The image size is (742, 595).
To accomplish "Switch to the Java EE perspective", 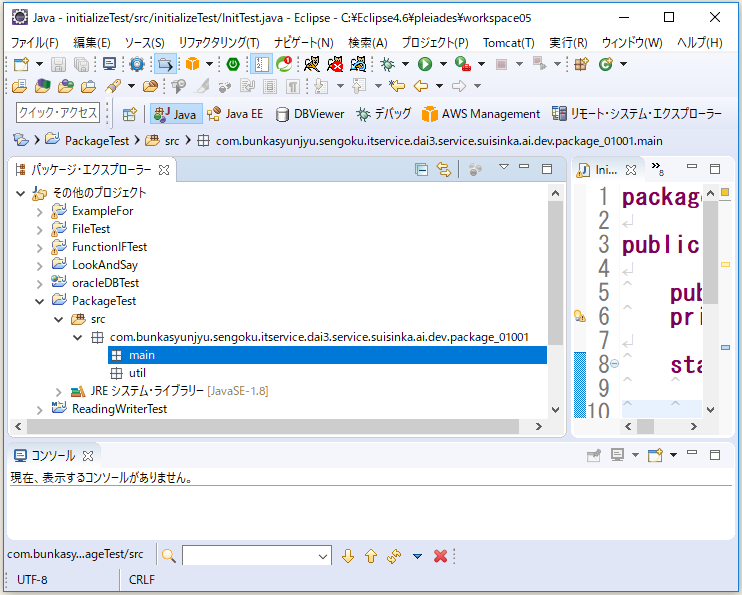I will pos(235,114).
